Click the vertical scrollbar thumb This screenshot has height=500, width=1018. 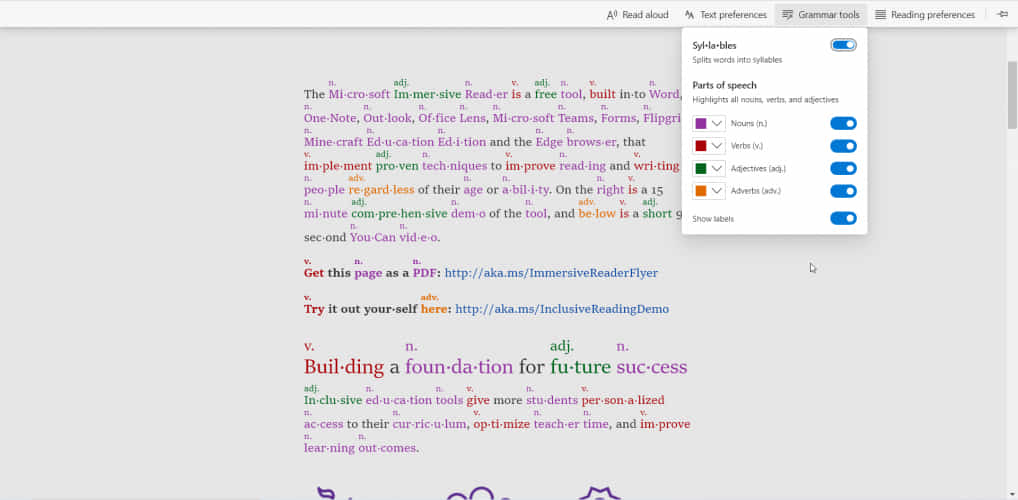coord(1012,95)
